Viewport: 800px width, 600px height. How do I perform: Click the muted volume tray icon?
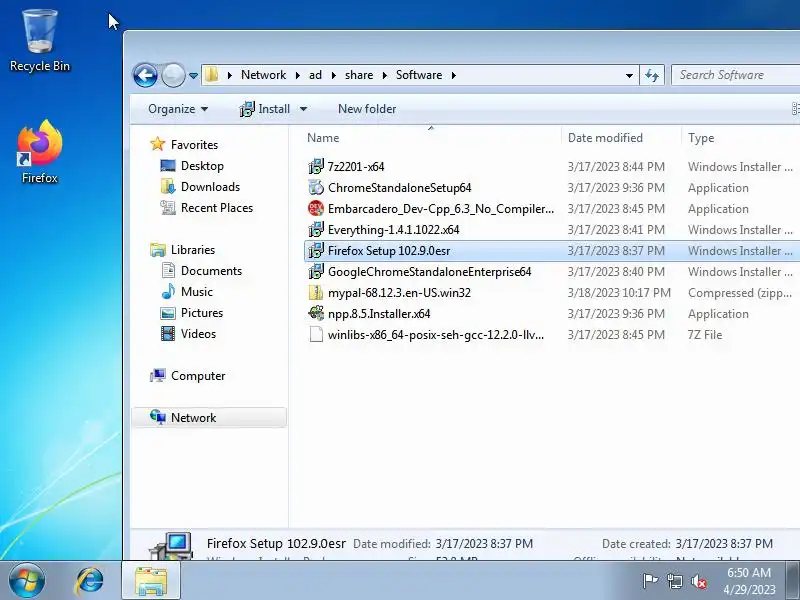[699, 581]
